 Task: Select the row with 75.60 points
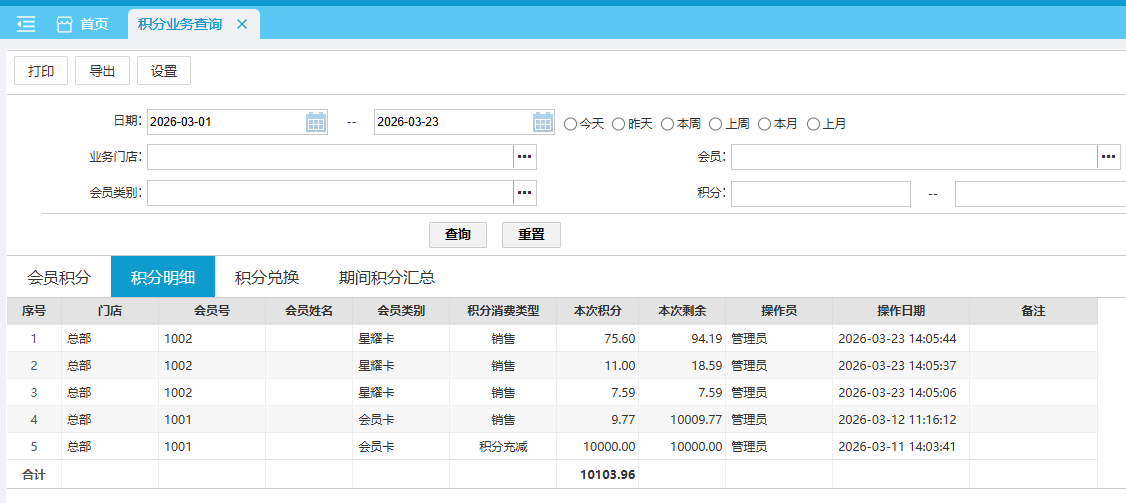[x=552, y=338]
